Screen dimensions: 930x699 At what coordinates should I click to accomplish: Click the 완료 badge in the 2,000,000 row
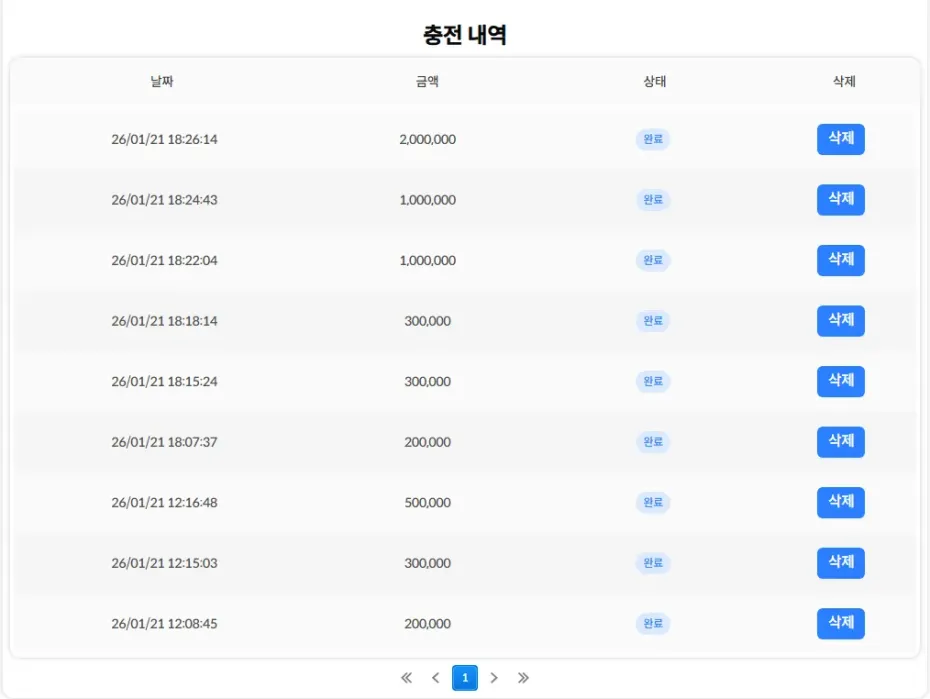pyautogui.click(x=653, y=139)
